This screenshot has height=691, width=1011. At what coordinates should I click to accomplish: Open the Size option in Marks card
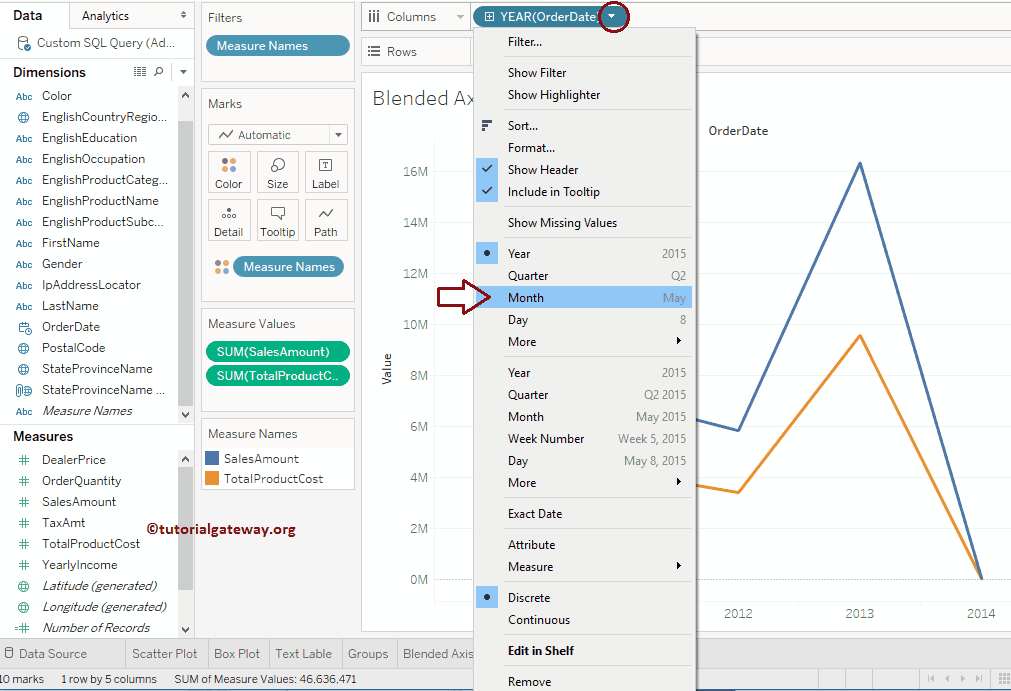click(277, 171)
